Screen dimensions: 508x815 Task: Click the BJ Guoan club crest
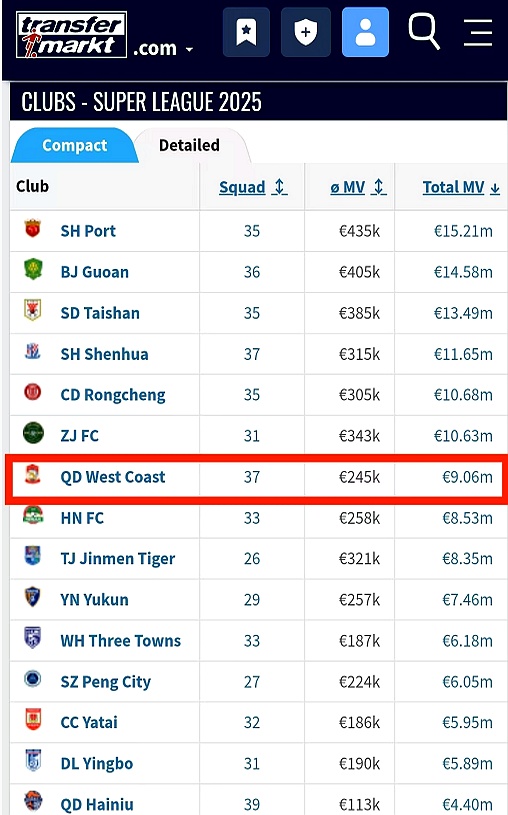click(33, 269)
